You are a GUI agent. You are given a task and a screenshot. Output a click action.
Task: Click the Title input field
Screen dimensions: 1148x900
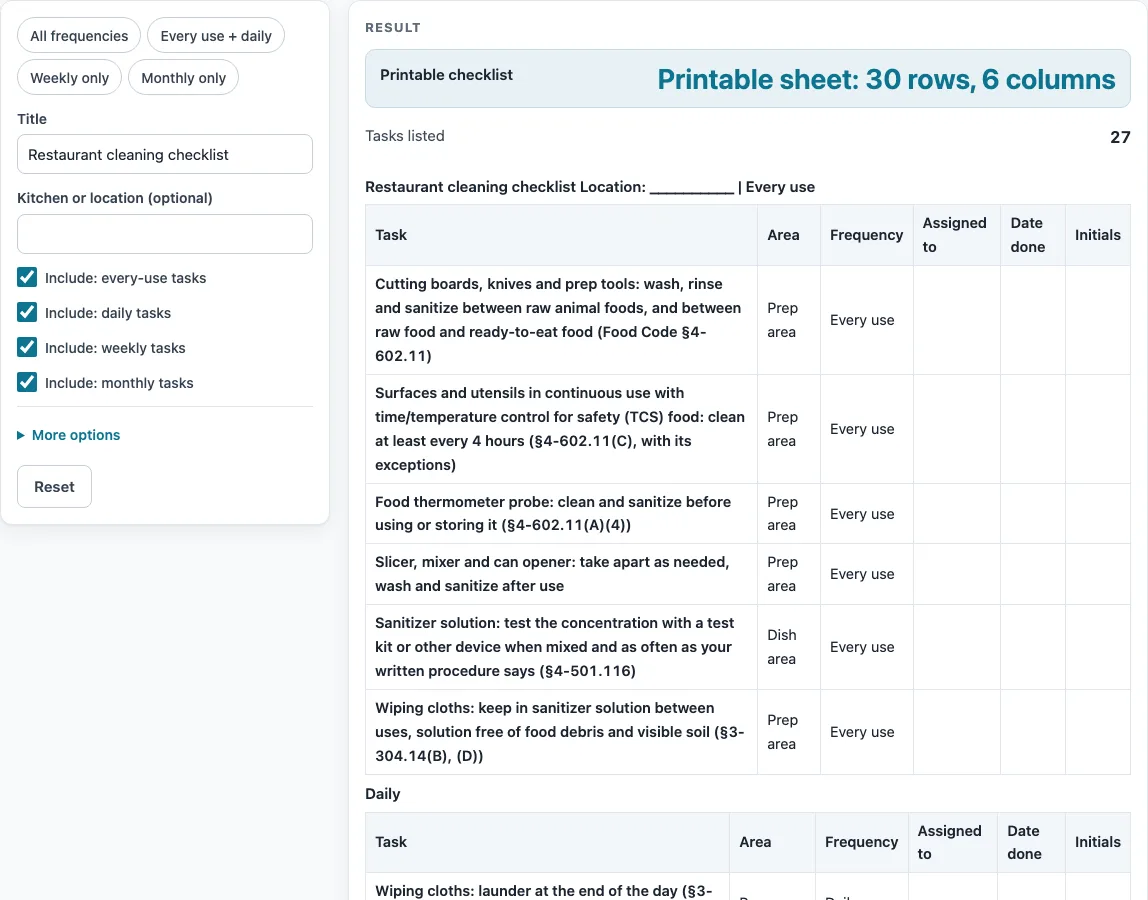[165, 155]
